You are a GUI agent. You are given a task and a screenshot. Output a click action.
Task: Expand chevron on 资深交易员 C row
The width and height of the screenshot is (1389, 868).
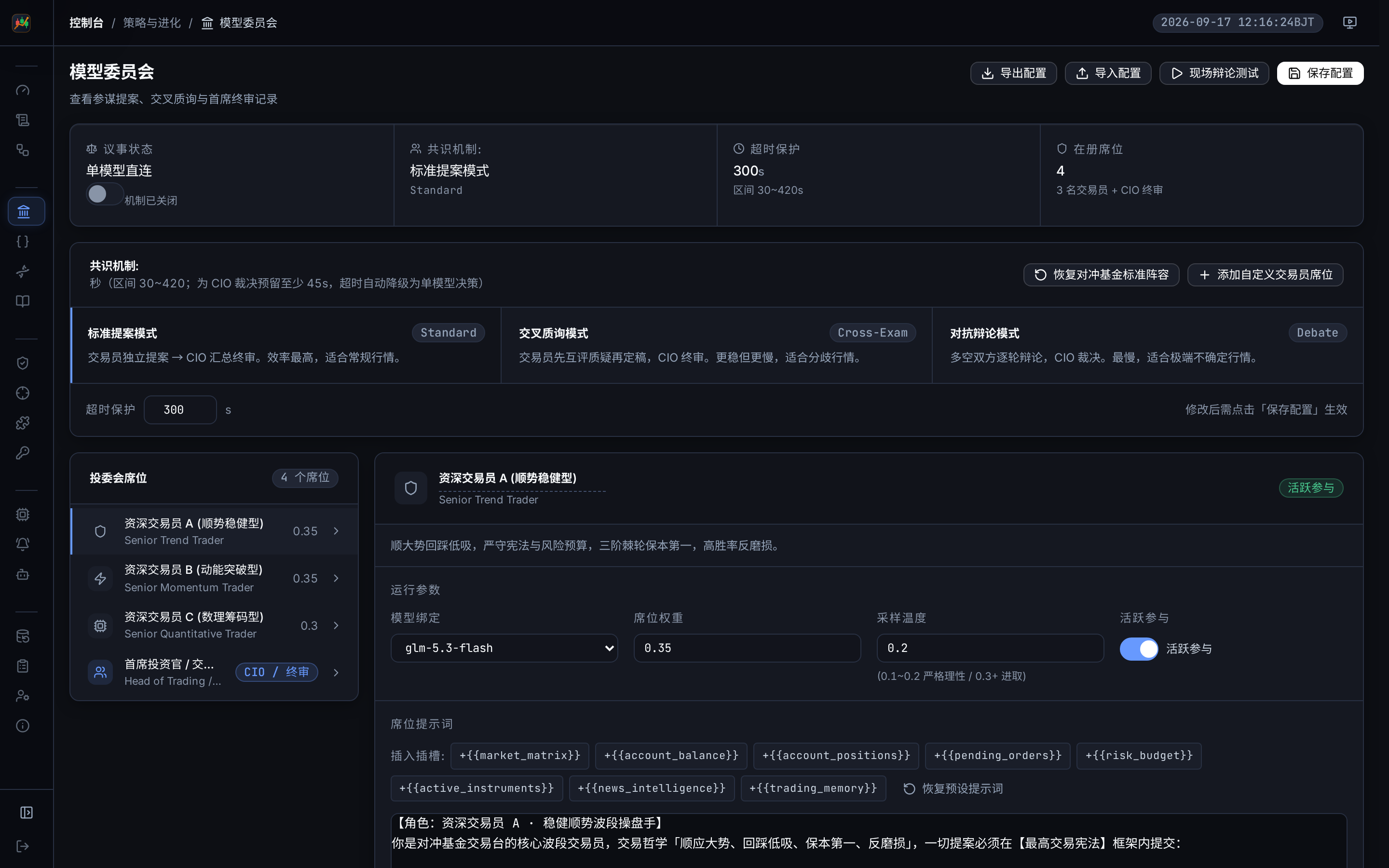336,625
